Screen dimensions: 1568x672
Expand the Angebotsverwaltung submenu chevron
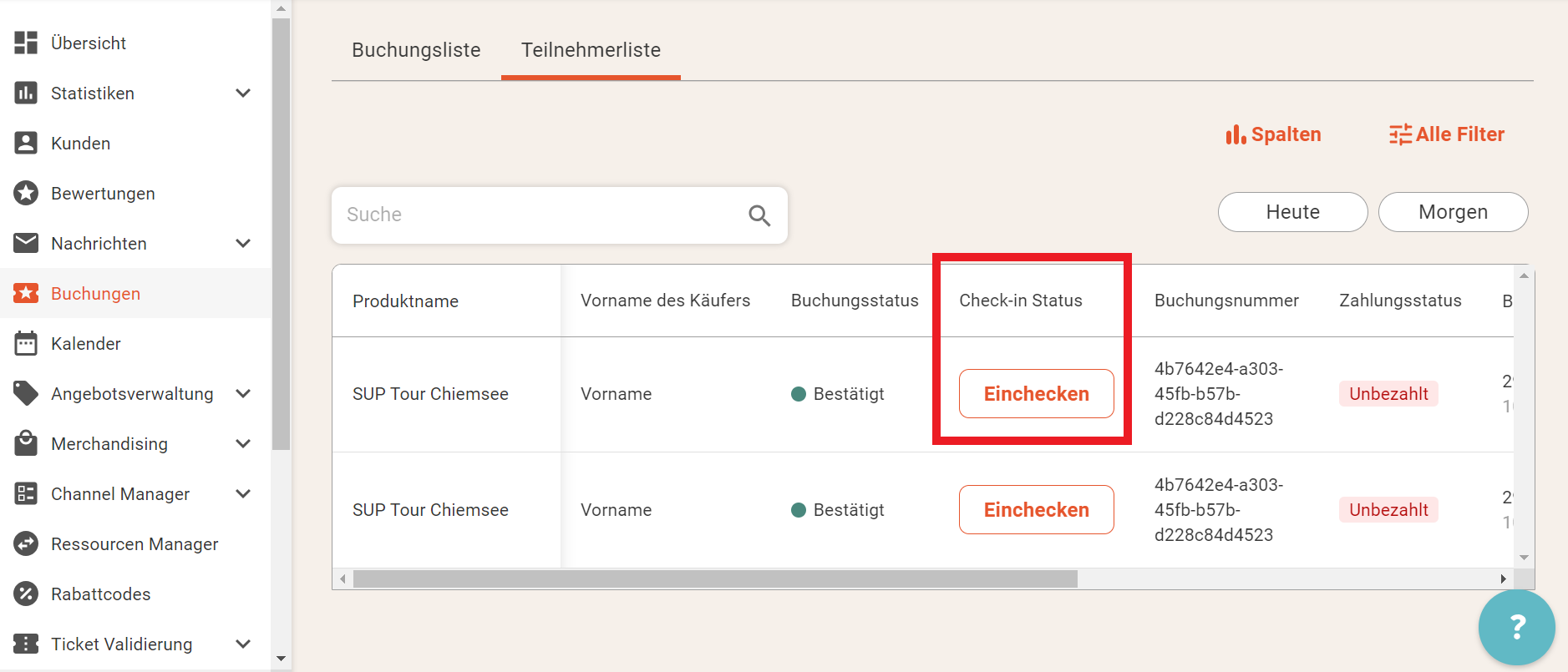coord(243,393)
